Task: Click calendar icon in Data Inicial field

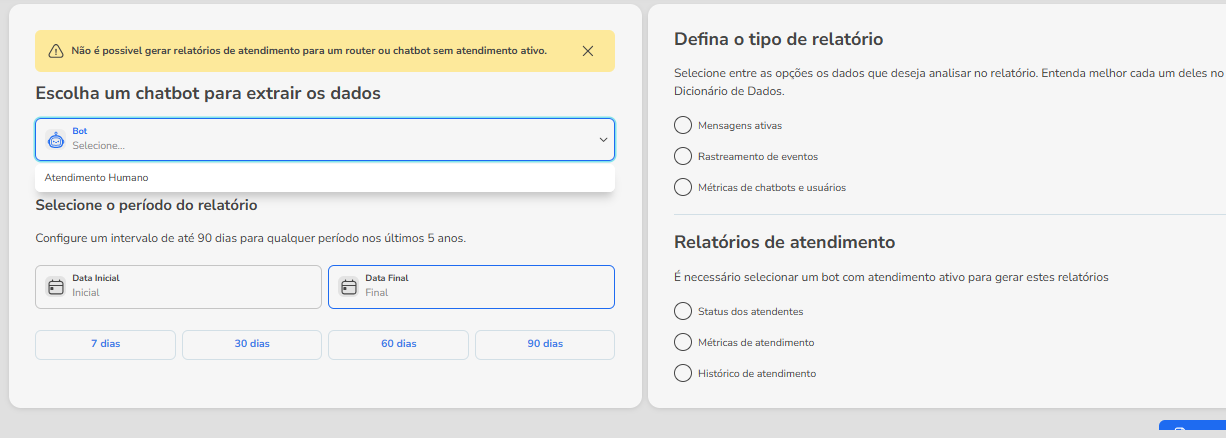Action: [56, 287]
